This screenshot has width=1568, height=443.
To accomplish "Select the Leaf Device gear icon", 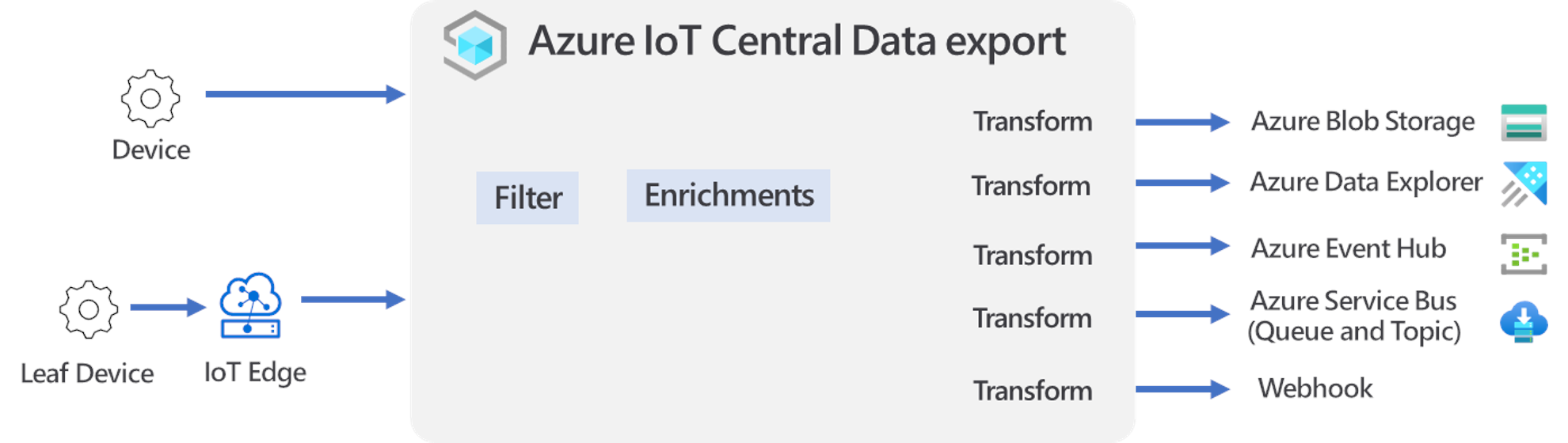I will click(89, 309).
